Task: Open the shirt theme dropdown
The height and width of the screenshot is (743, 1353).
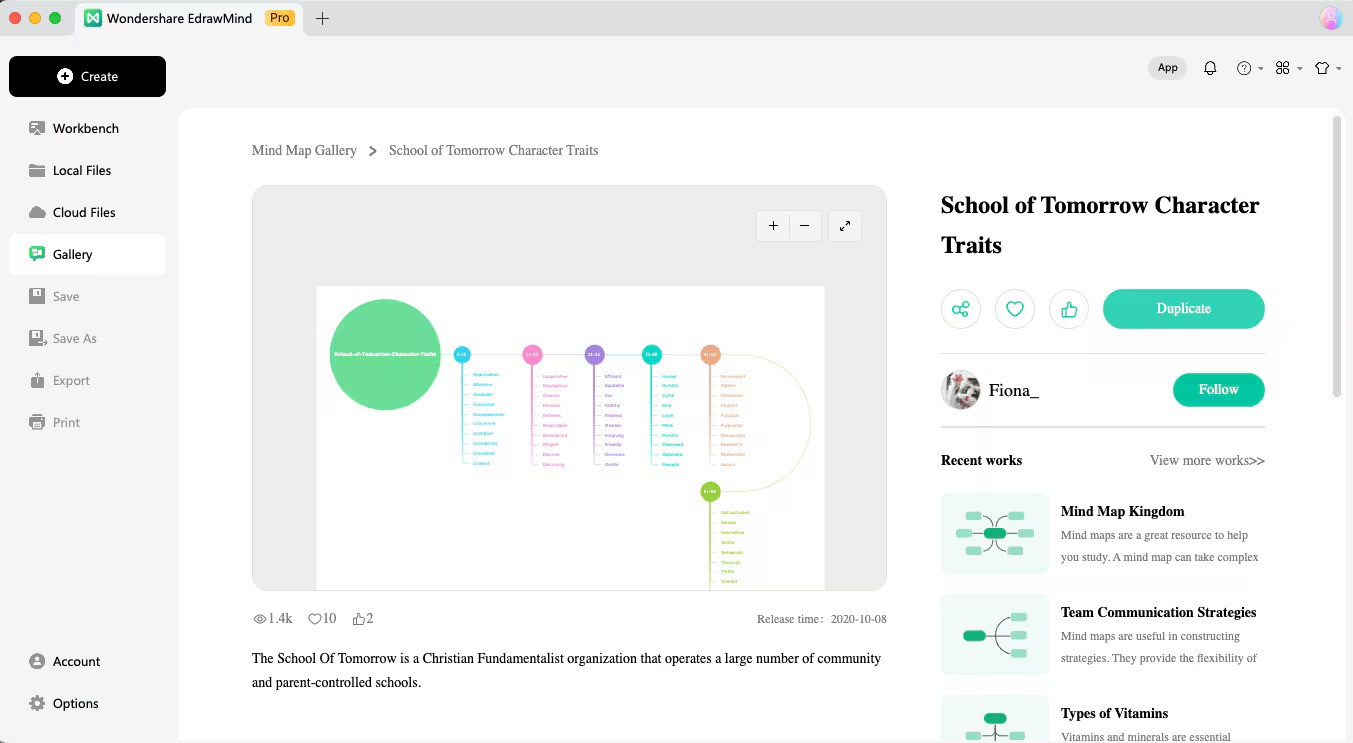Action: pyautogui.click(x=1327, y=68)
